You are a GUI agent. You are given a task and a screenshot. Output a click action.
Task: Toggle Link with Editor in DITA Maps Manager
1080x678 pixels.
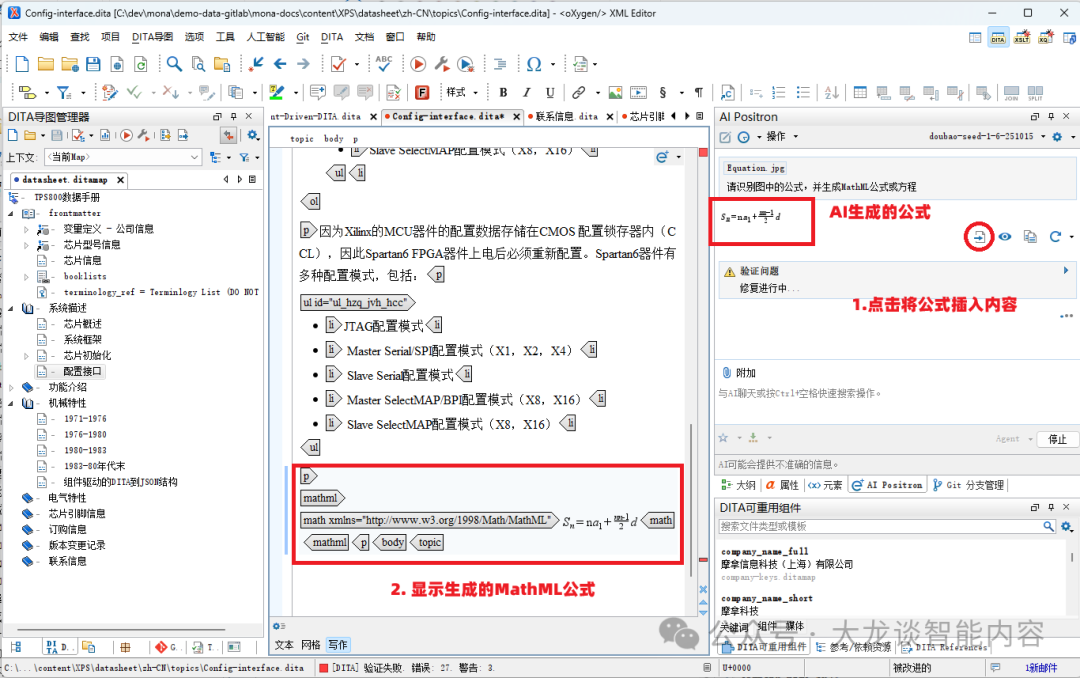[228, 136]
